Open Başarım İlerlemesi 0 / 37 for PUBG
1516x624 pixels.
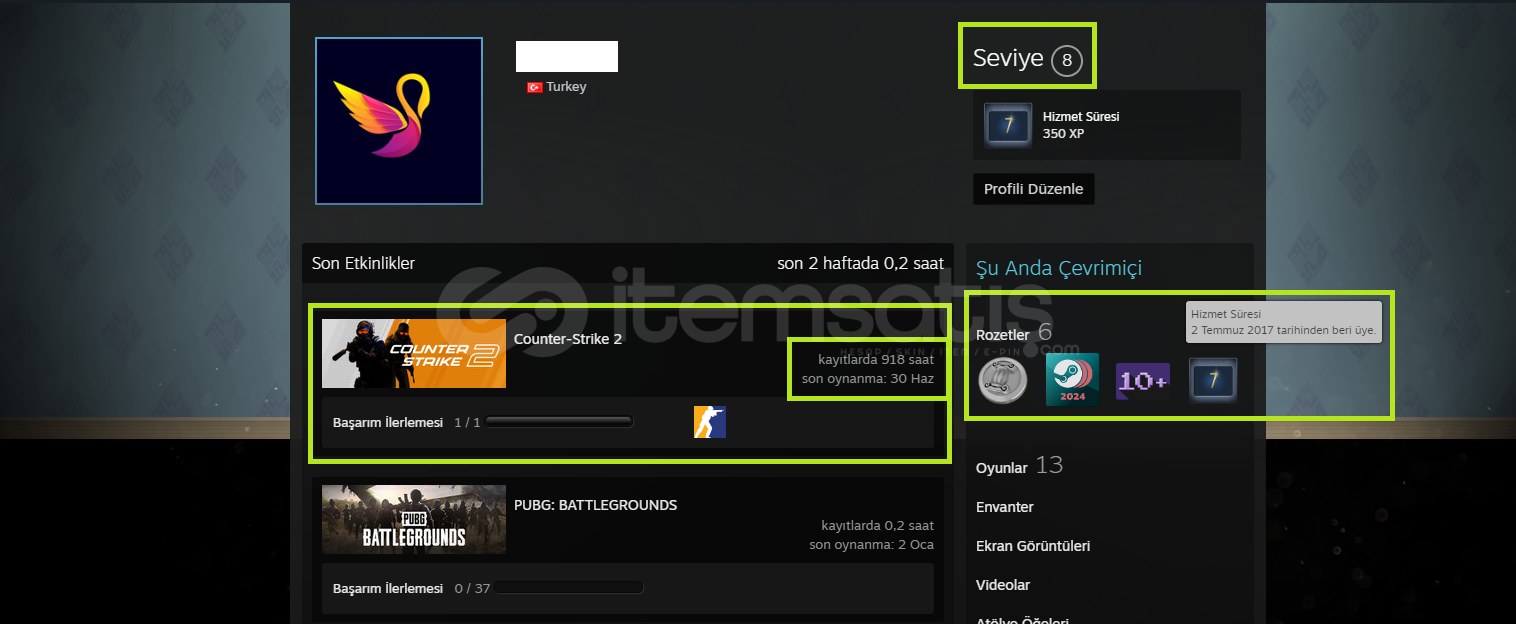click(411, 588)
